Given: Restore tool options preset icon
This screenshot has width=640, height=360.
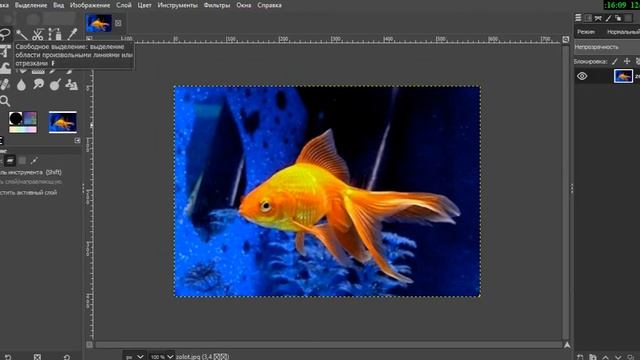Looking at the screenshot, I should (x=8, y=357).
